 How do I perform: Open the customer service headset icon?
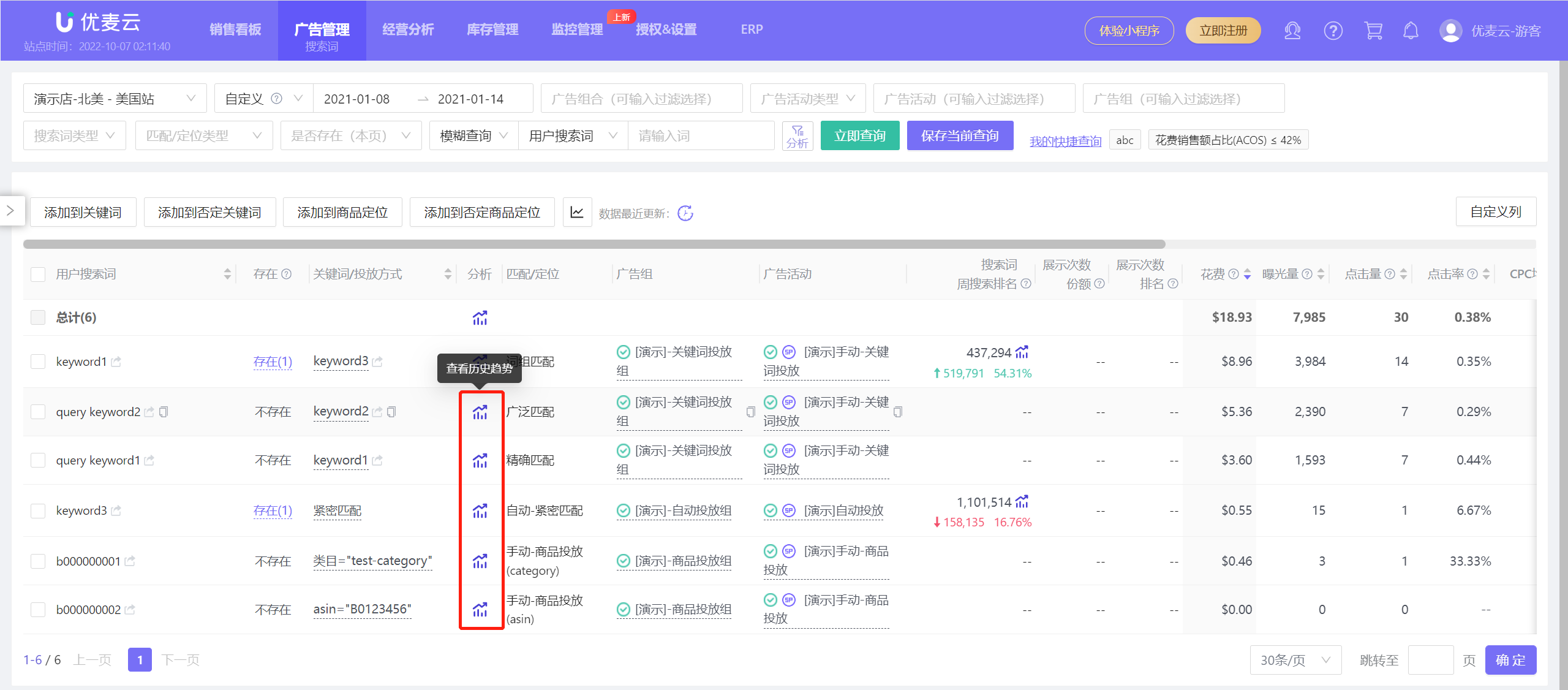click(x=1292, y=31)
